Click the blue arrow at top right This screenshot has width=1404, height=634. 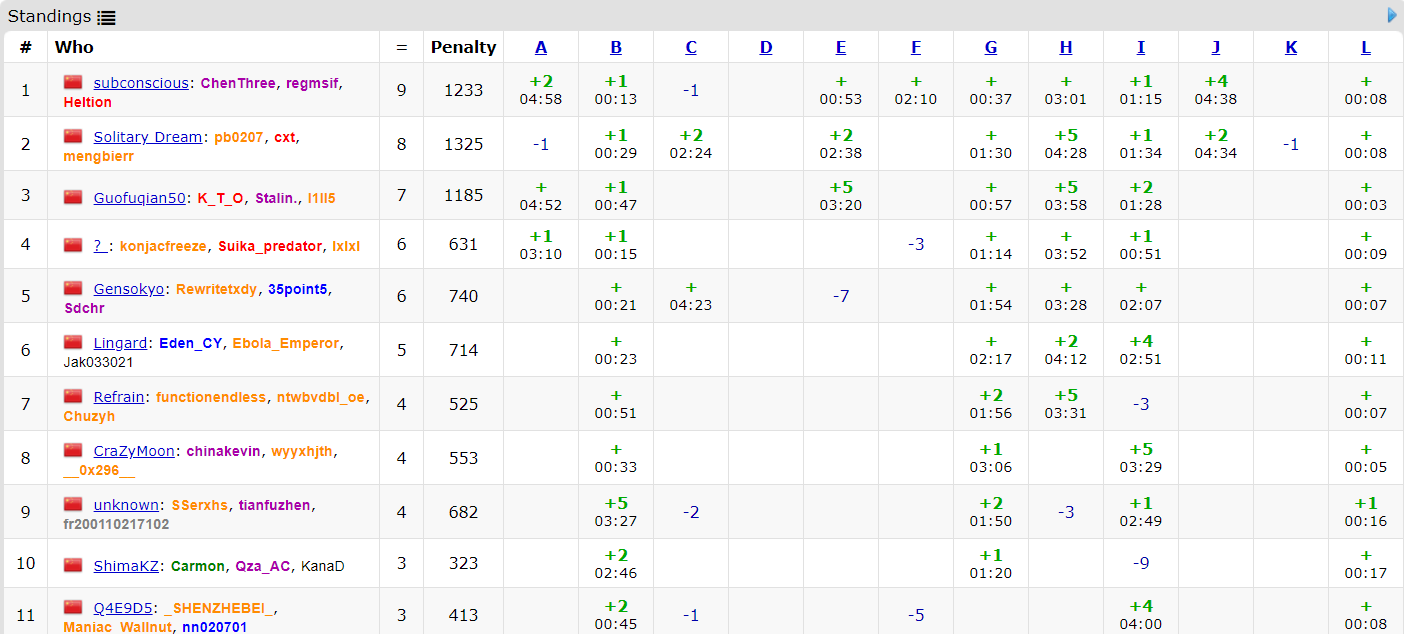pos(1392,15)
